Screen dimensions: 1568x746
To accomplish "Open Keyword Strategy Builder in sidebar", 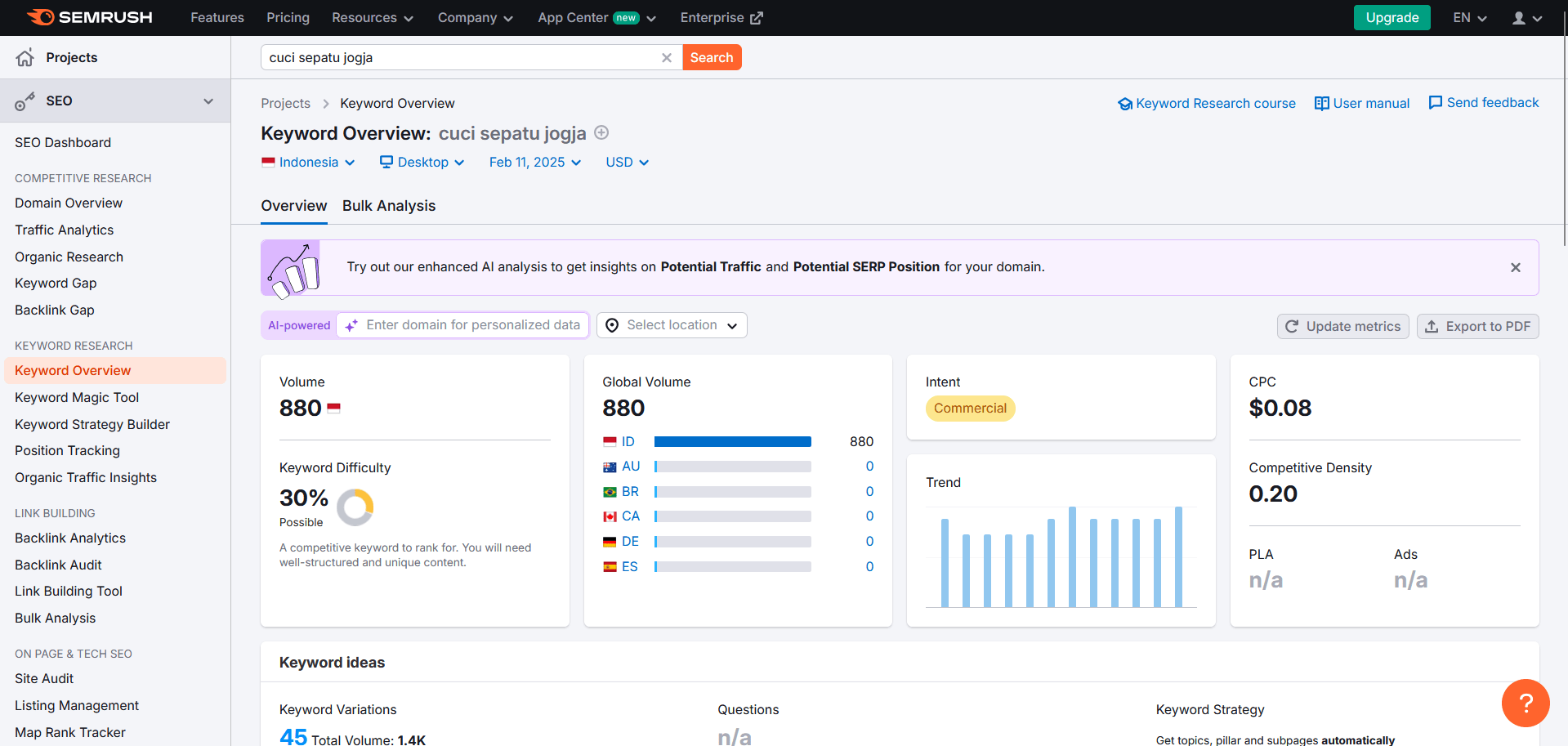I will [92, 424].
